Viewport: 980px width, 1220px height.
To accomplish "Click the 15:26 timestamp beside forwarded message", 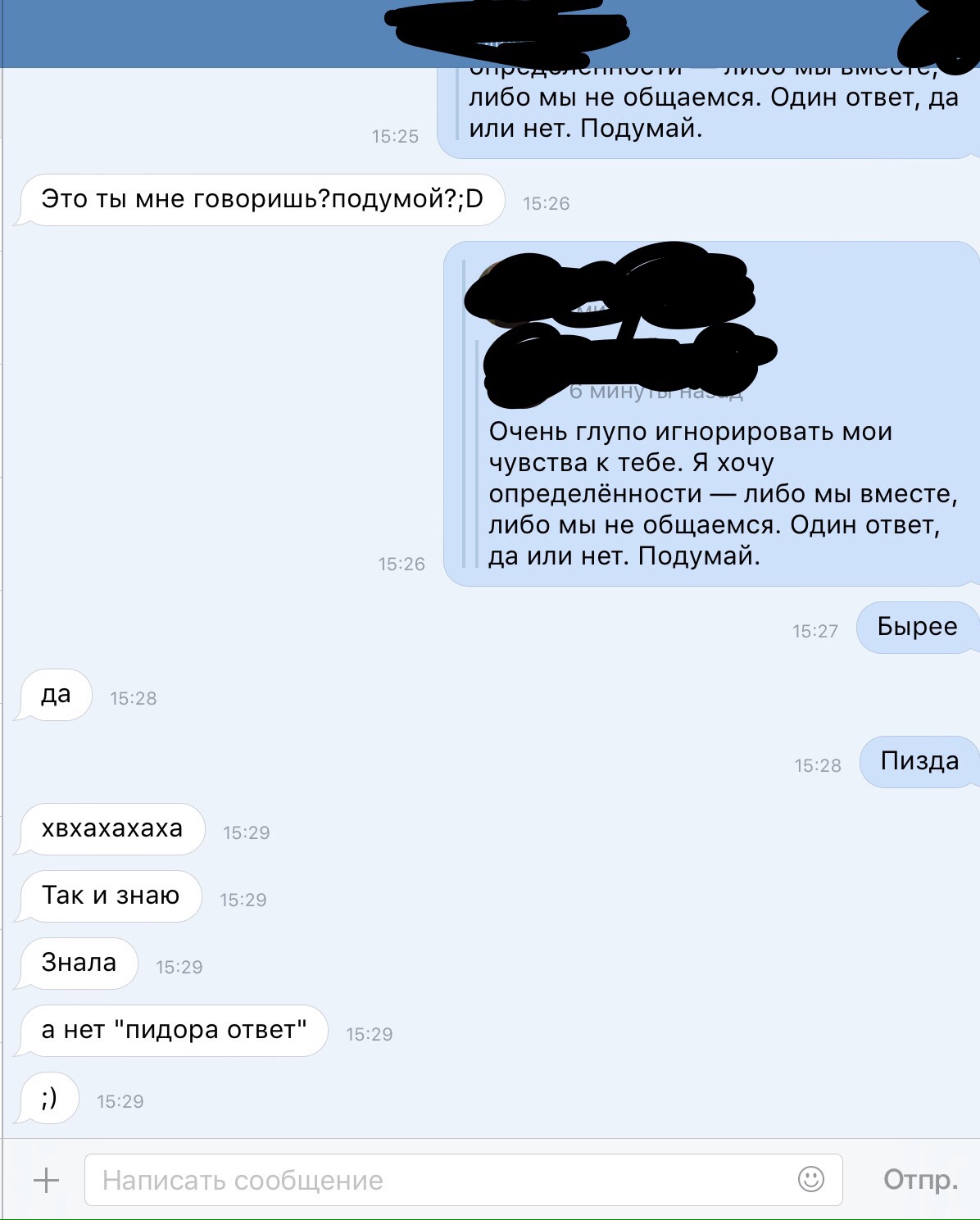I will pyautogui.click(x=402, y=564).
